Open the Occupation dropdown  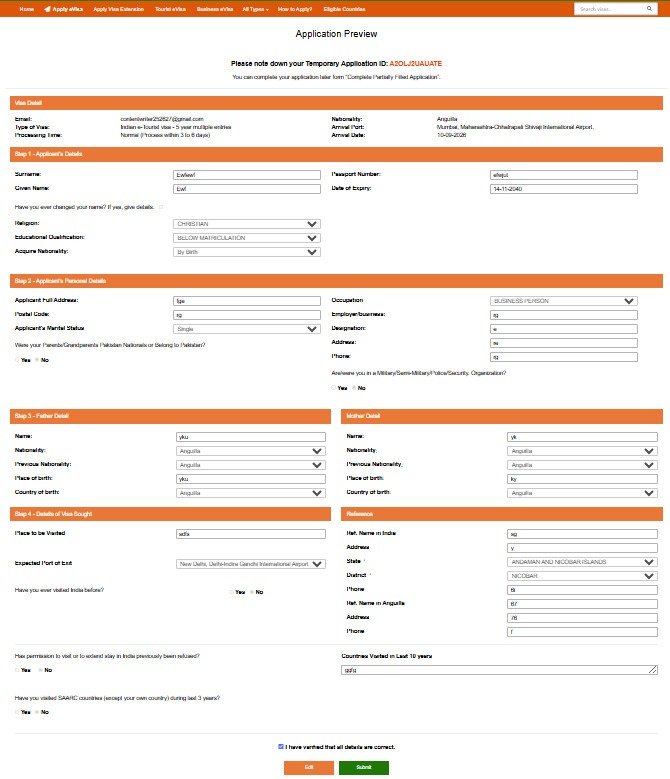(564, 301)
